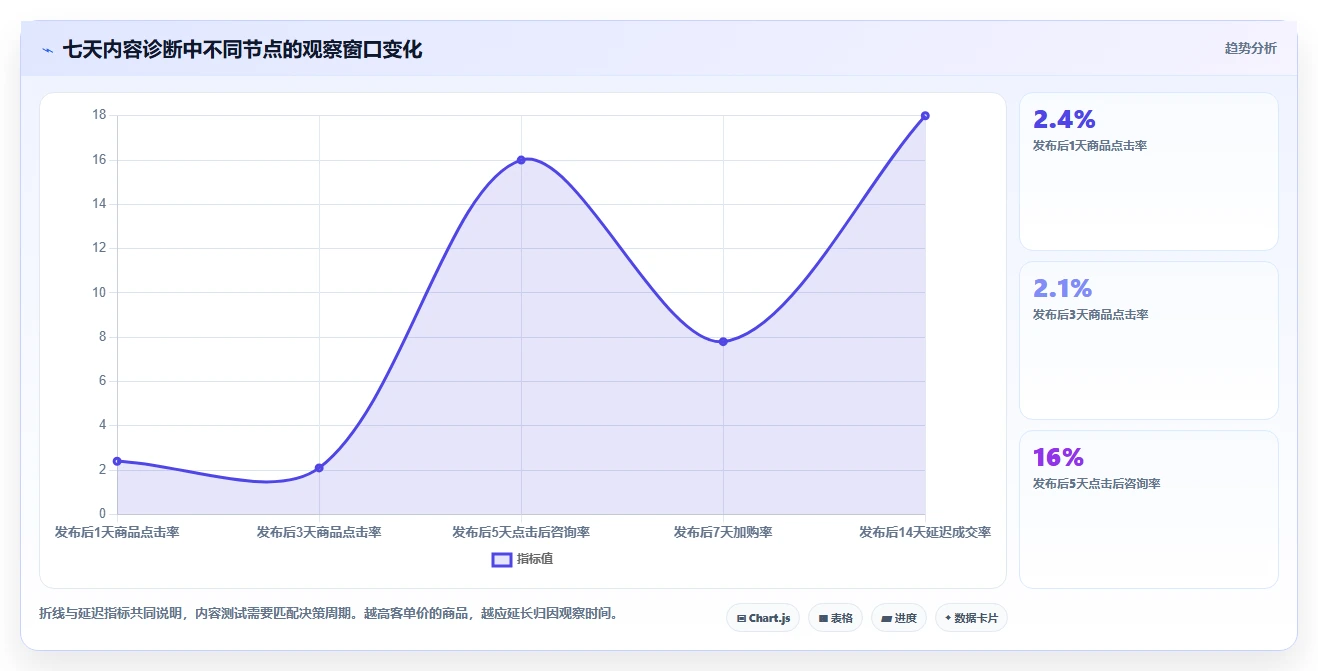
Task: Click x-axis label 发布后7天加购率
Action: click(723, 532)
